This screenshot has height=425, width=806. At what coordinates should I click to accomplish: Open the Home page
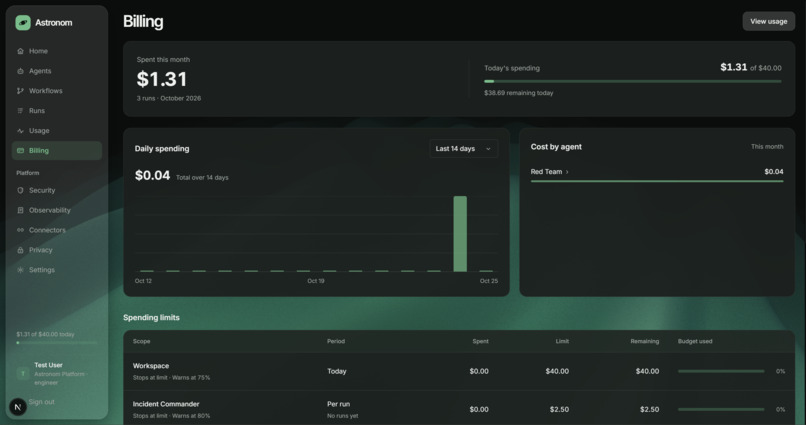pyautogui.click(x=57, y=51)
